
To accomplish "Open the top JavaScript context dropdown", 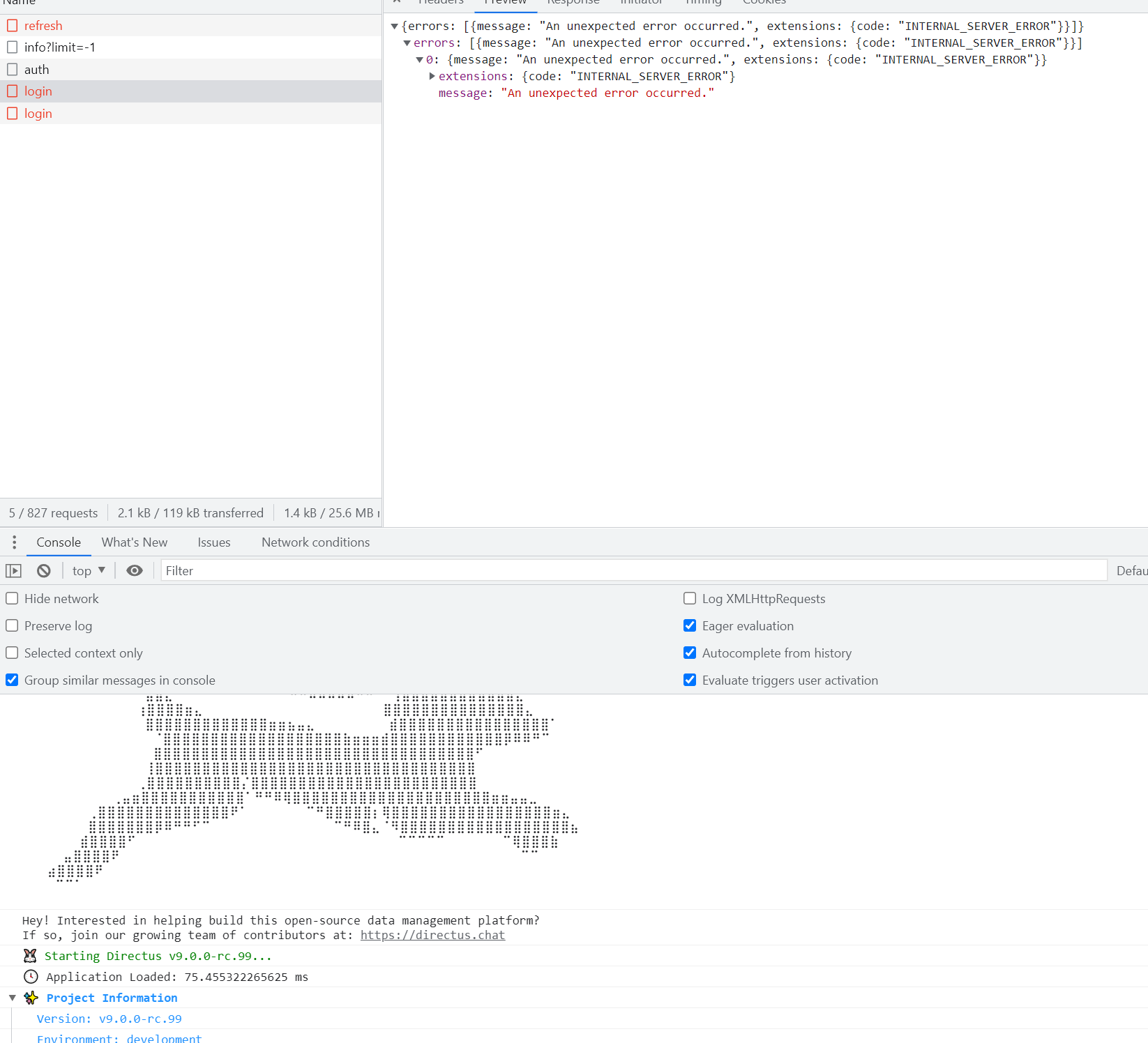I will [x=88, y=570].
